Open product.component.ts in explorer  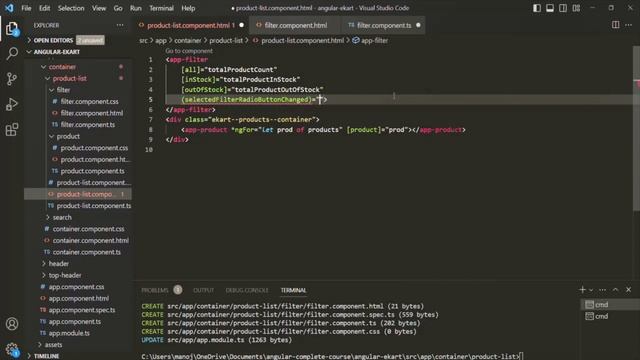pyautogui.click(x=92, y=171)
